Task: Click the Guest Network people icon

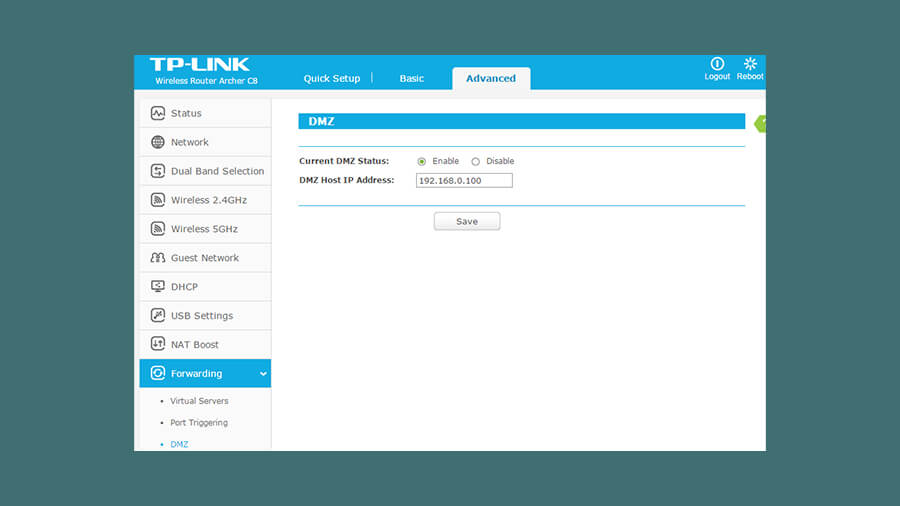Action: 158,258
